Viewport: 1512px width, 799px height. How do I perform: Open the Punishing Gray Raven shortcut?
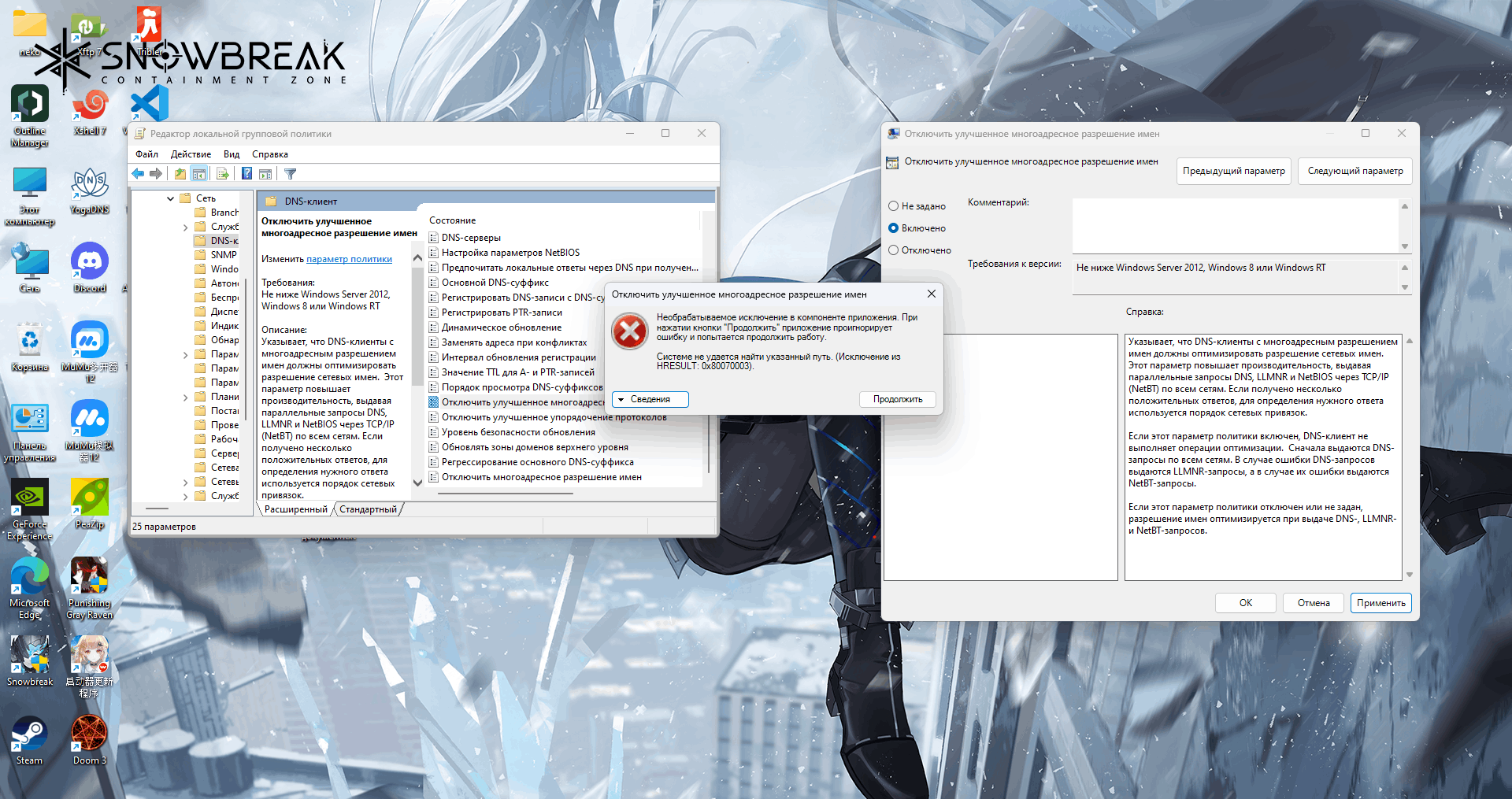click(x=90, y=589)
